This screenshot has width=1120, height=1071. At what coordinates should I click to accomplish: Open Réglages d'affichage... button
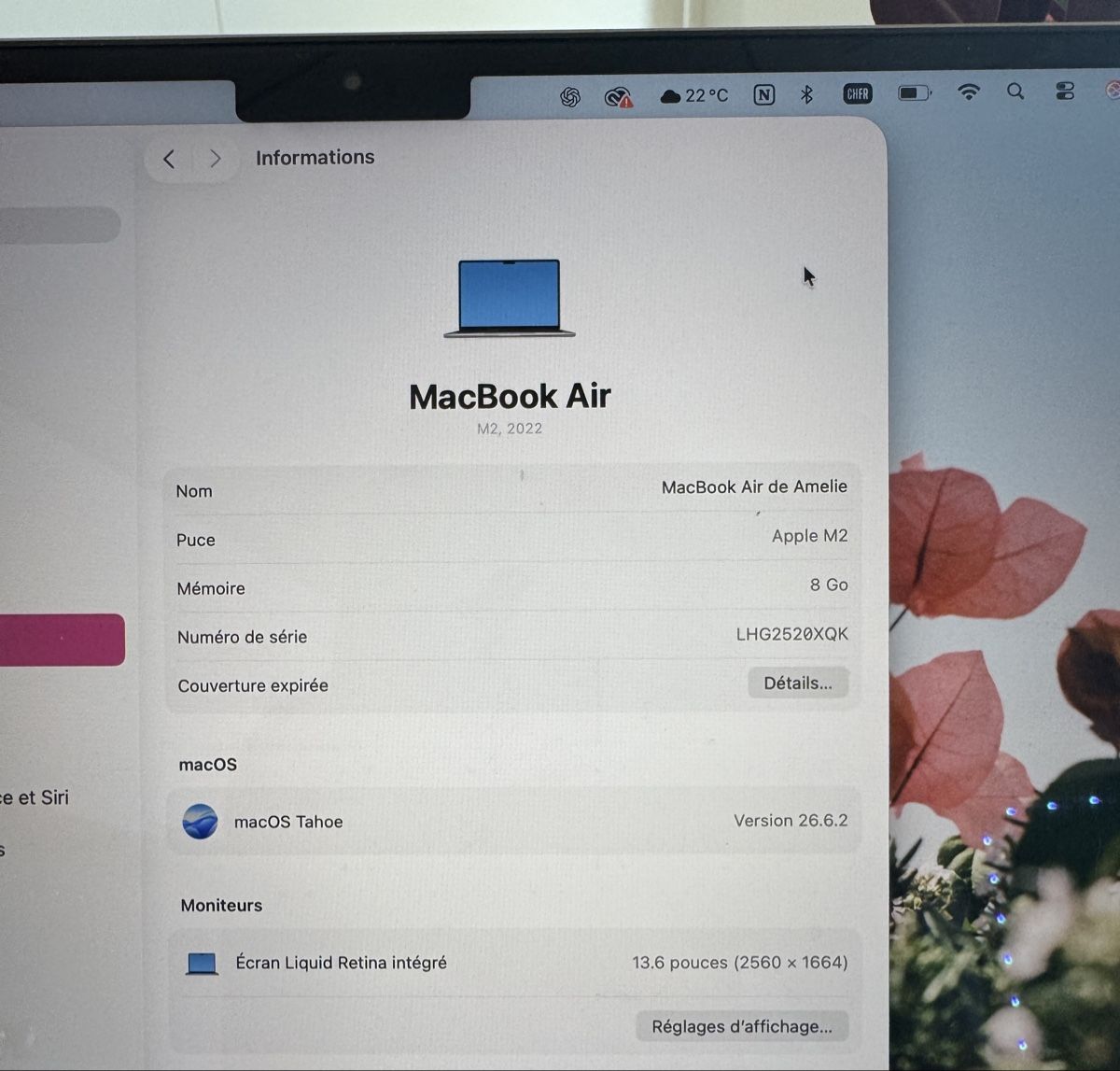tap(742, 1026)
